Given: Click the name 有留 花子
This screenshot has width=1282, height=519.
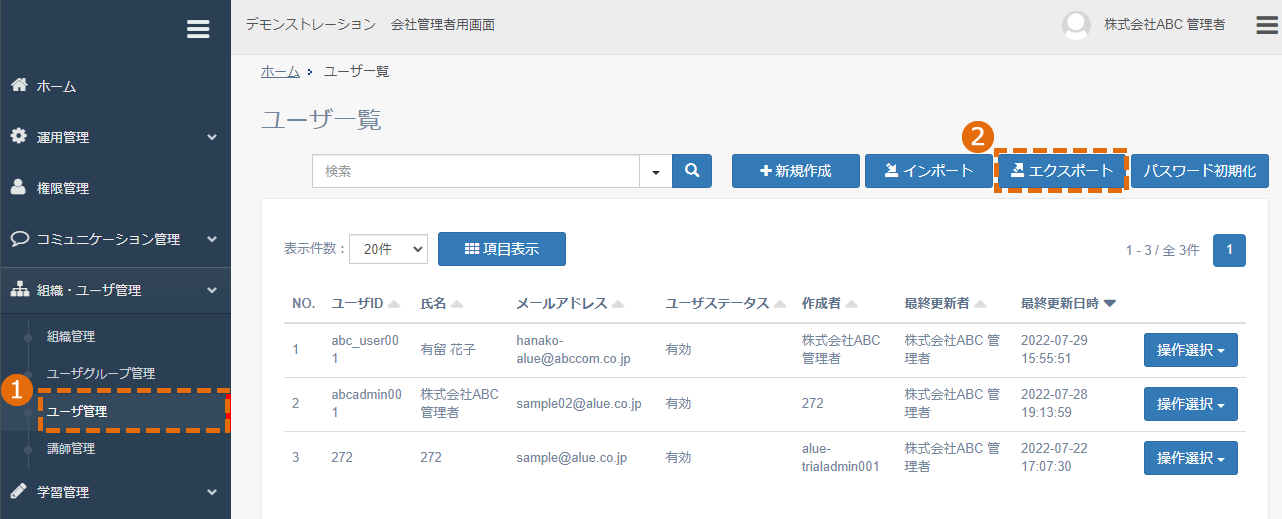Looking at the screenshot, I should tap(448, 350).
